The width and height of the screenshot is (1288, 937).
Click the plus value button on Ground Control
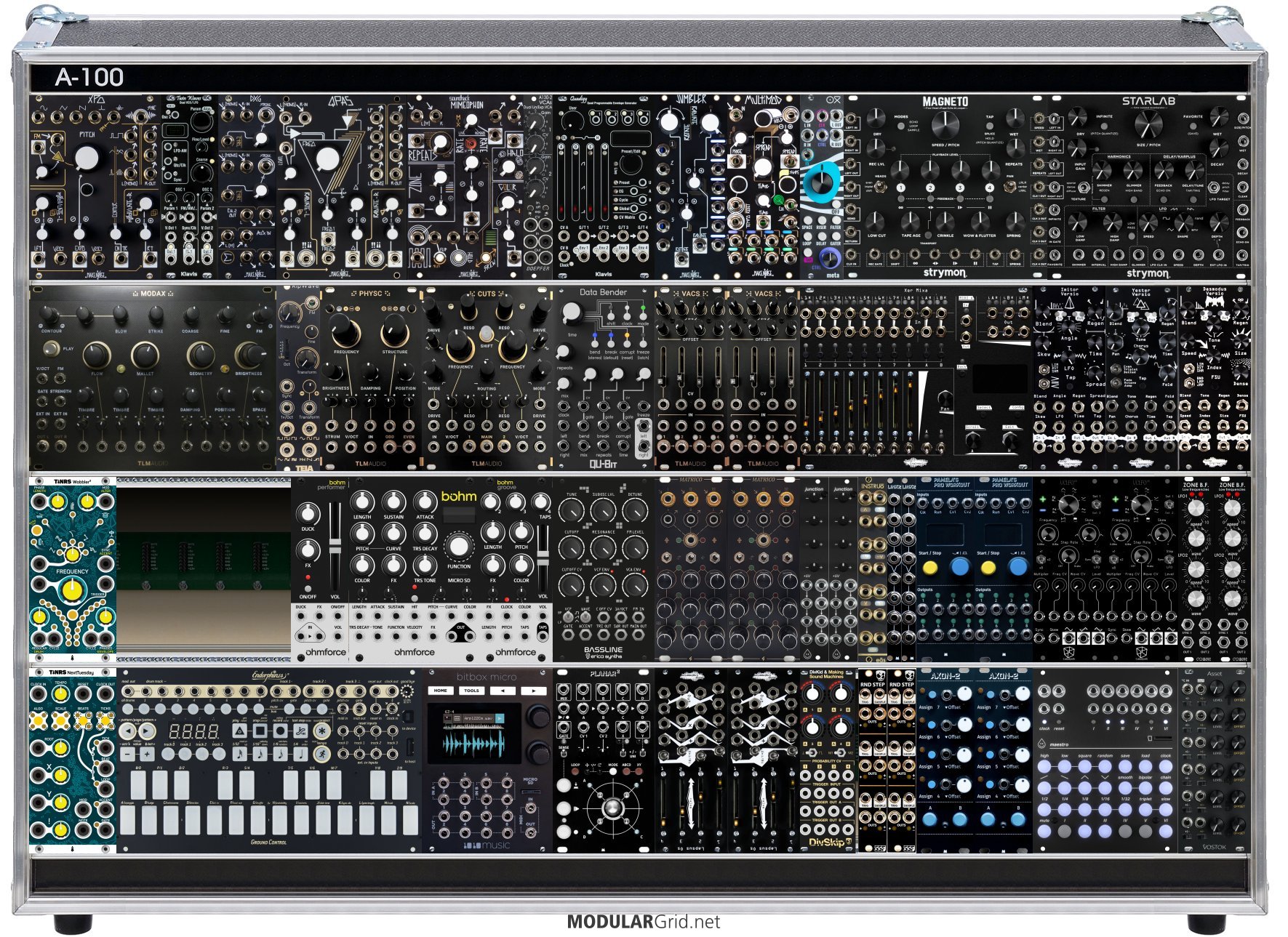[x=147, y=754]
